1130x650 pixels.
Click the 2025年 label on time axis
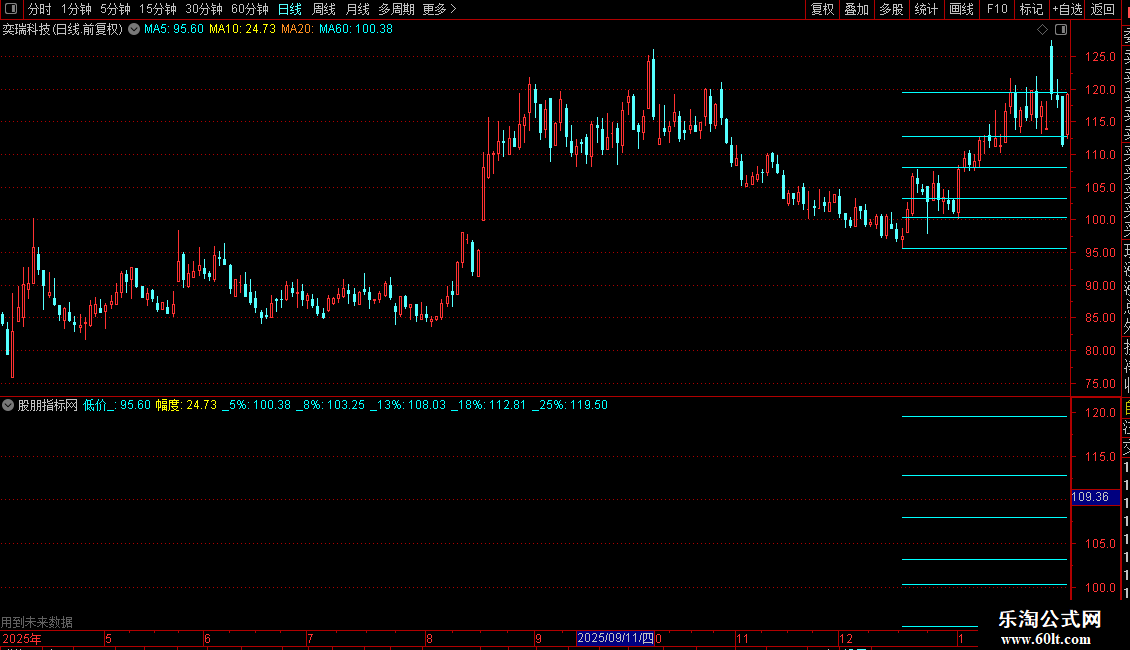pyautogui.click(x=22, y=639)
